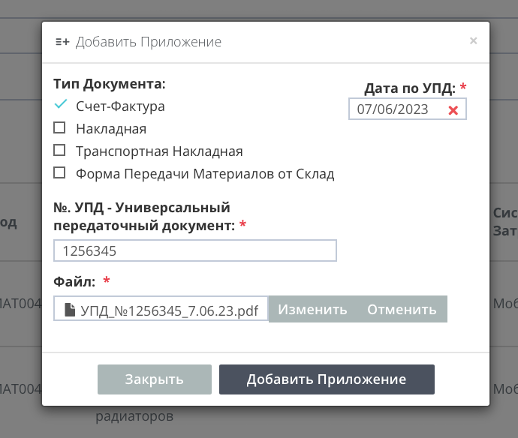Check the Накладная checkbox

59,128
